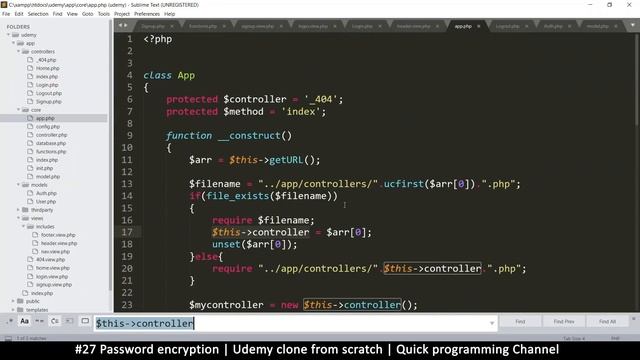Toggle highlight matches option
This screenshot has height=360, width=640.
click(x=85, y=321)
